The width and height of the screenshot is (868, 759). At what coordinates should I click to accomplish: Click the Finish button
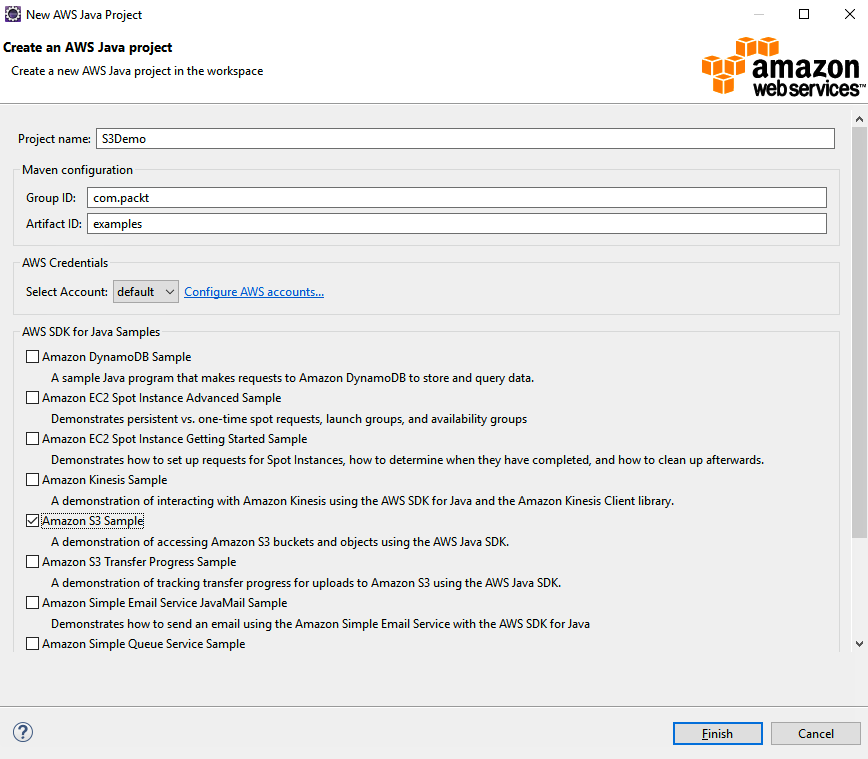(717, 734)
